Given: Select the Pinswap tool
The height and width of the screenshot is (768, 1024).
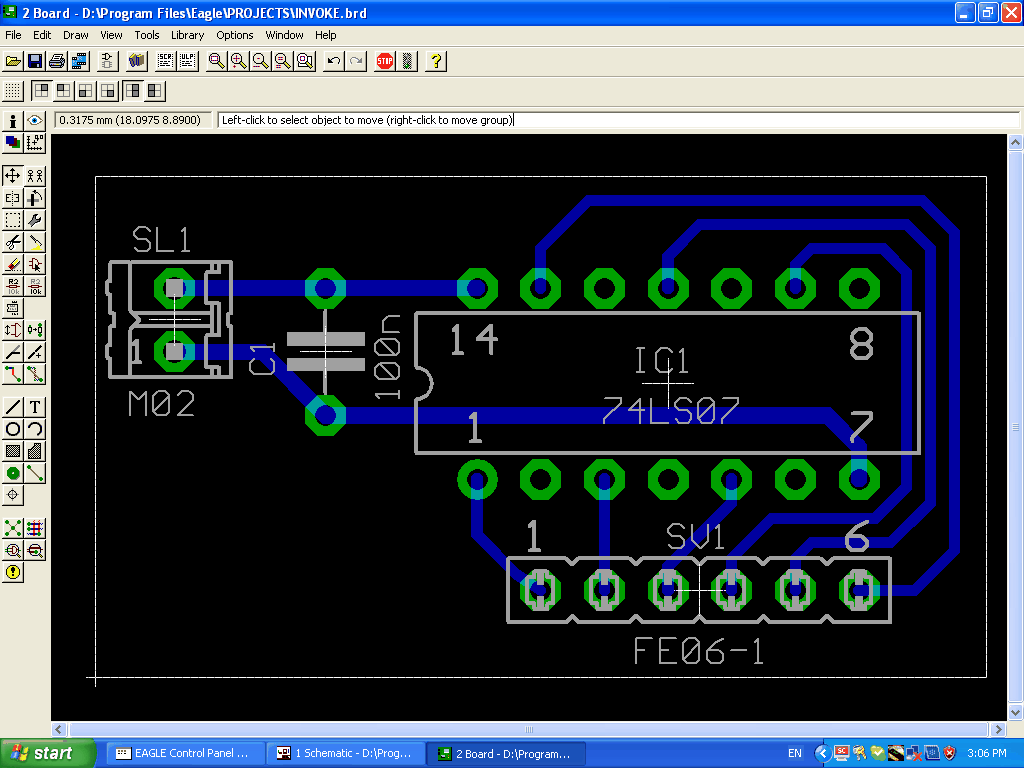Looking at the screenshot, I should point(13,330).
